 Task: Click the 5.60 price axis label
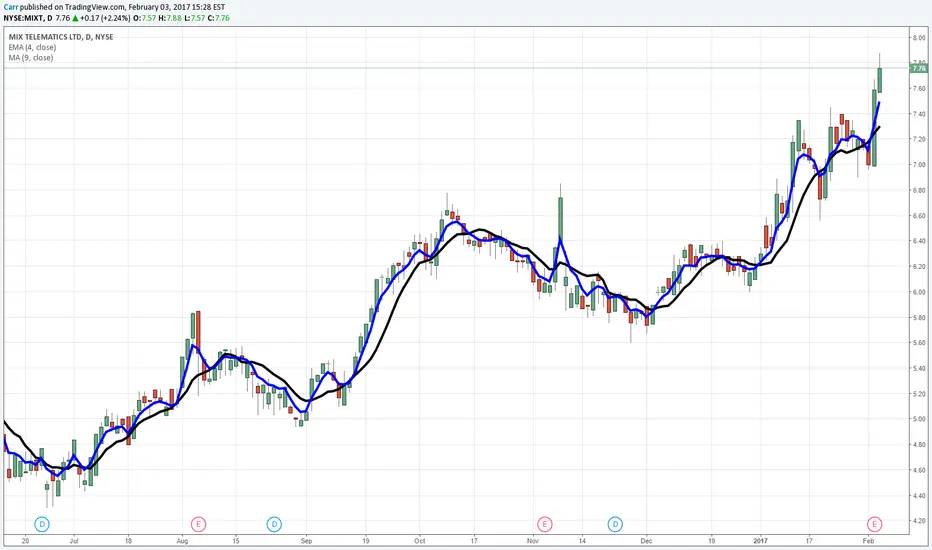pos(919,342)
